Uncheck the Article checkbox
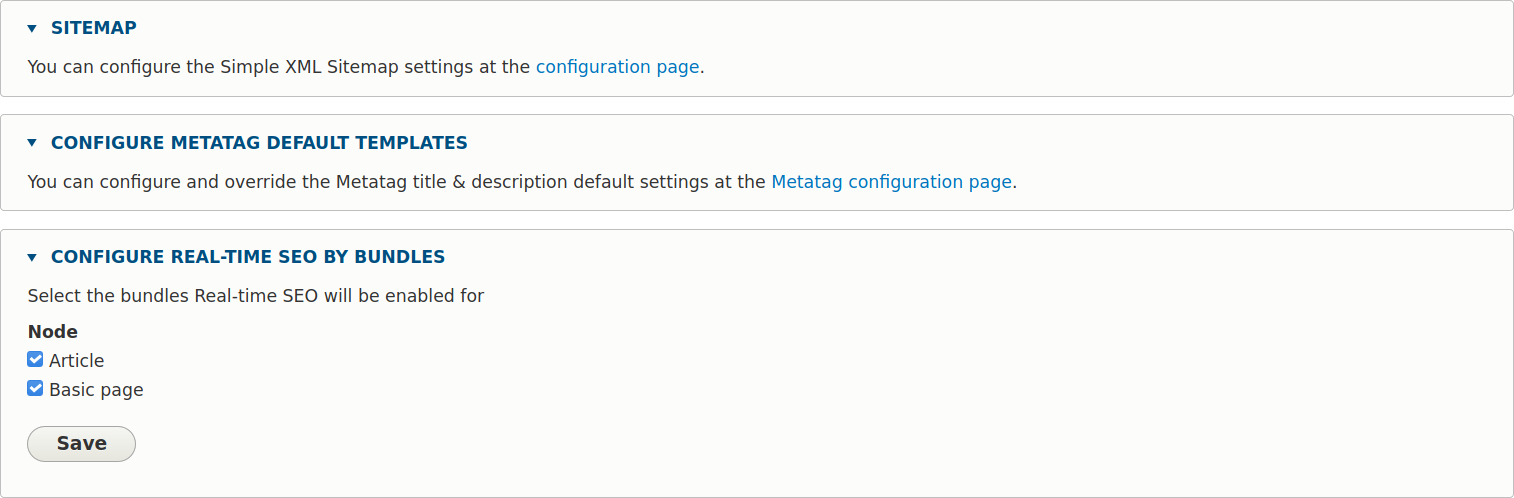This screenshot has width=1514, height=498. click(35, 360)
